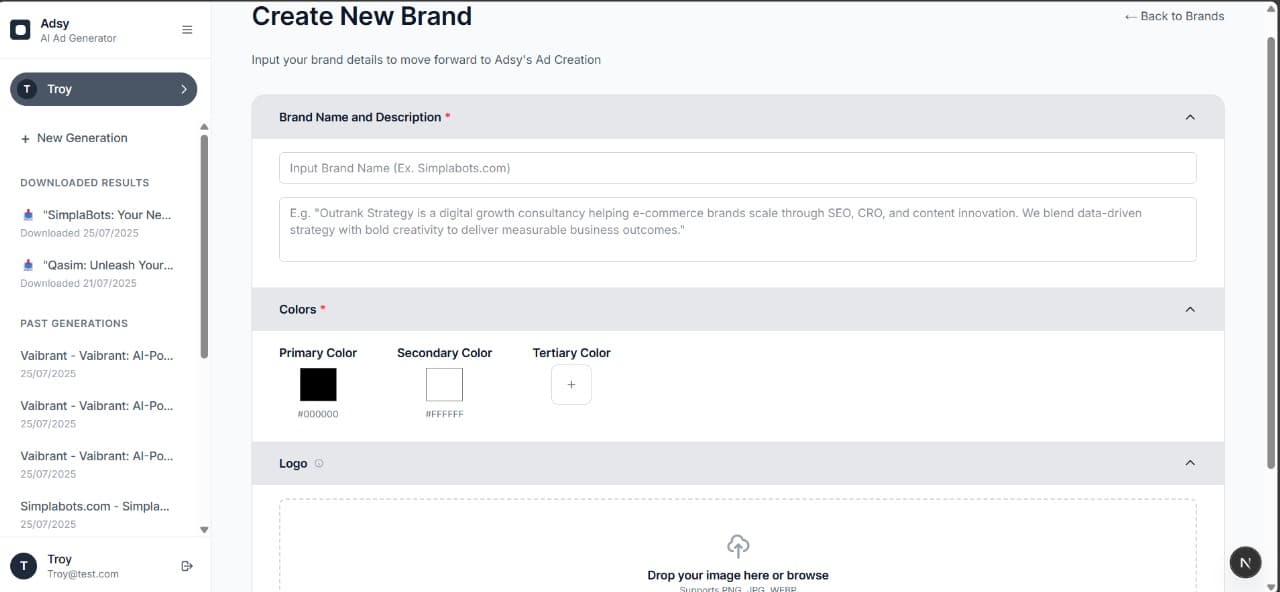This screenshot has height=592, width=1280.
Task: Add a Tertiary Color with plus button
Action: click(571, 385)
